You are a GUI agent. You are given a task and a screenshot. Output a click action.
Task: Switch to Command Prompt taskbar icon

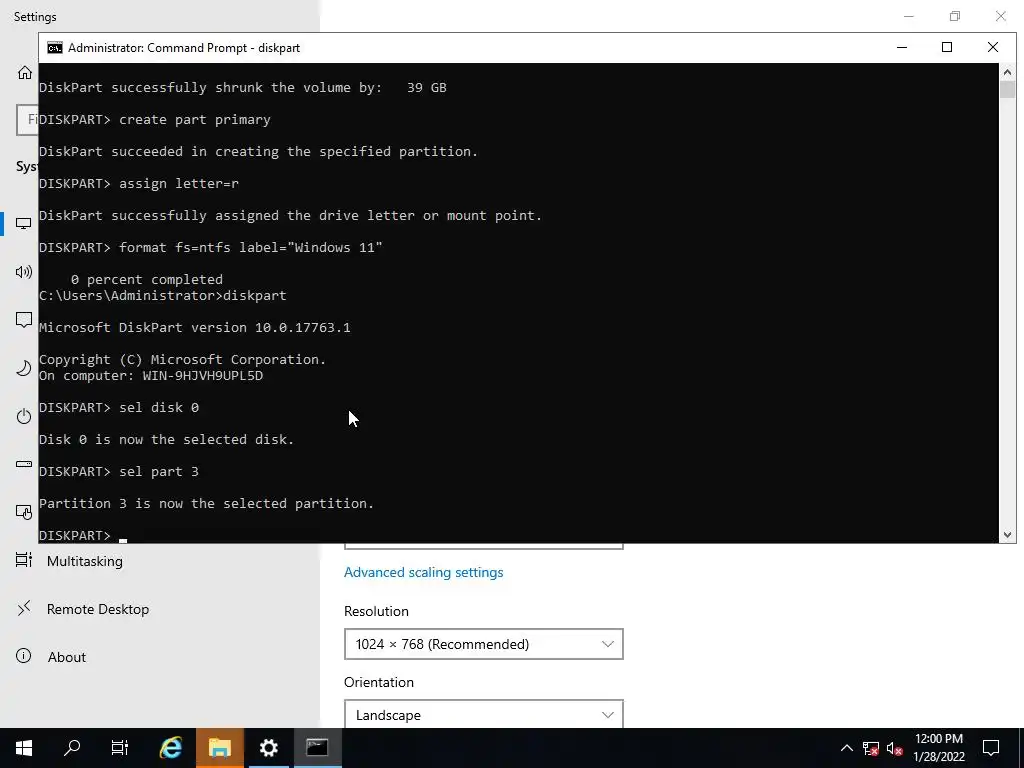(317, 748)
